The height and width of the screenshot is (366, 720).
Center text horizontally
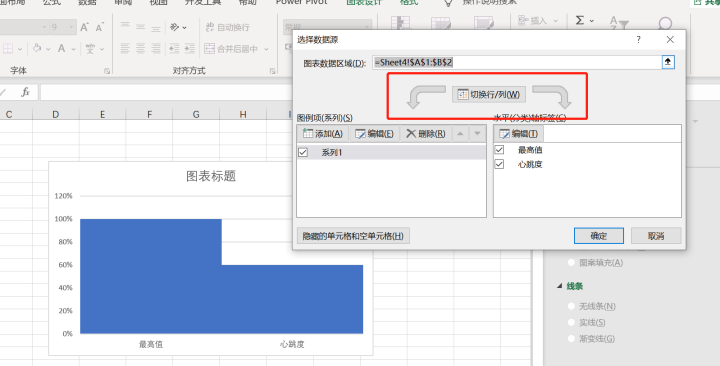[141, 48]
